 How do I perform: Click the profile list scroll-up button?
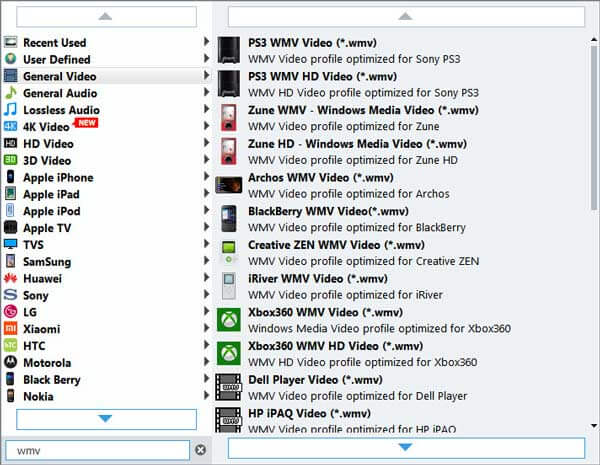pos(406,16)
